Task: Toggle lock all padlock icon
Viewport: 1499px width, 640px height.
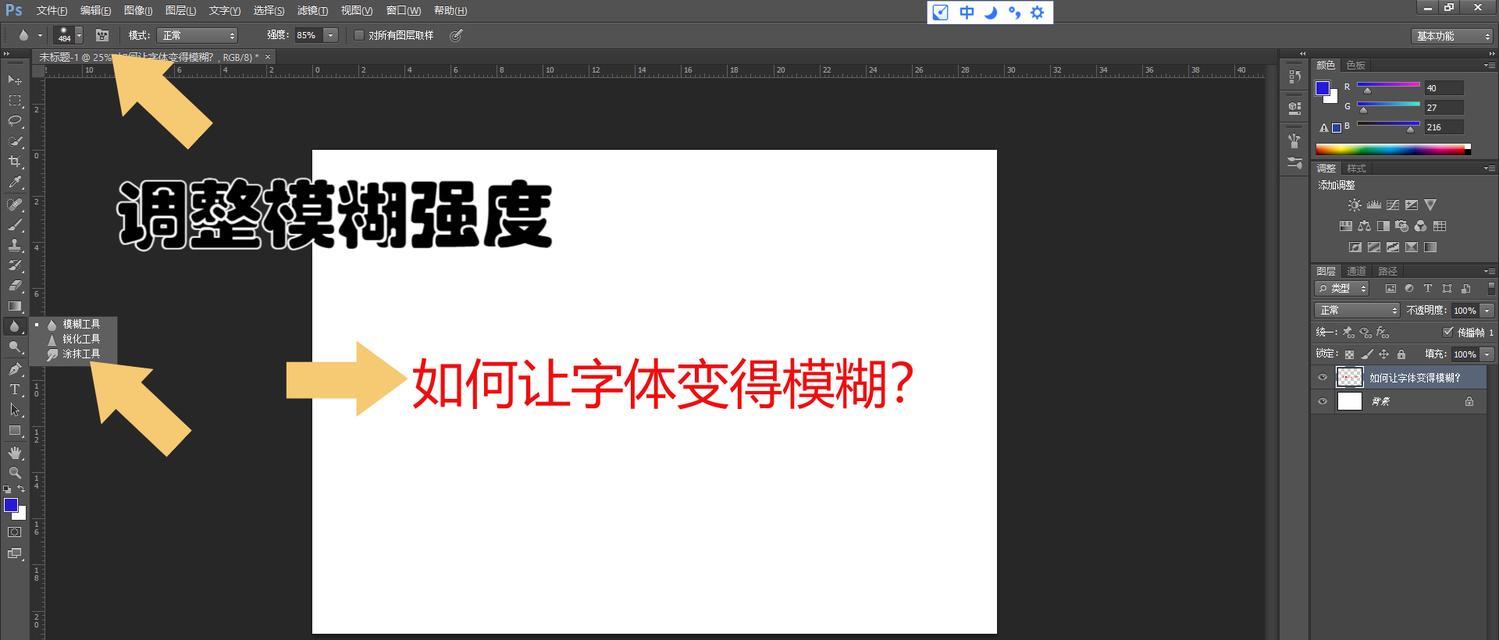Action: pyautogui.click(x=1401, y=354)
